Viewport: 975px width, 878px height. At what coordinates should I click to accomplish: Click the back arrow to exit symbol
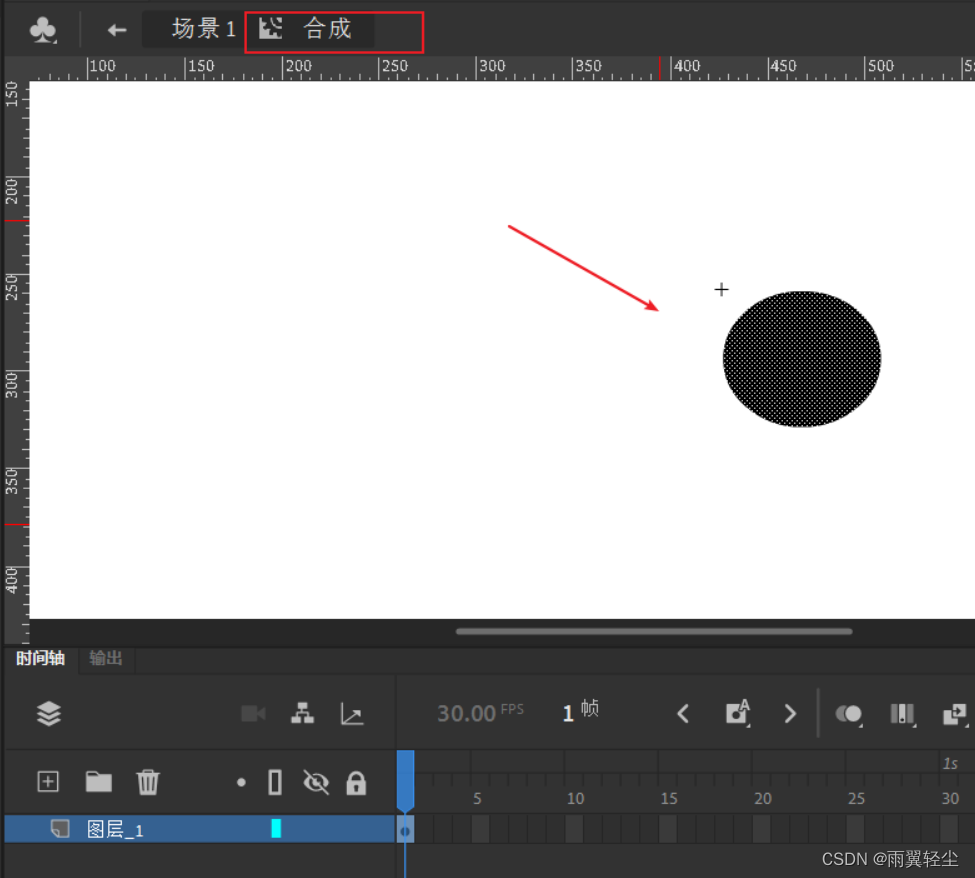117,30
